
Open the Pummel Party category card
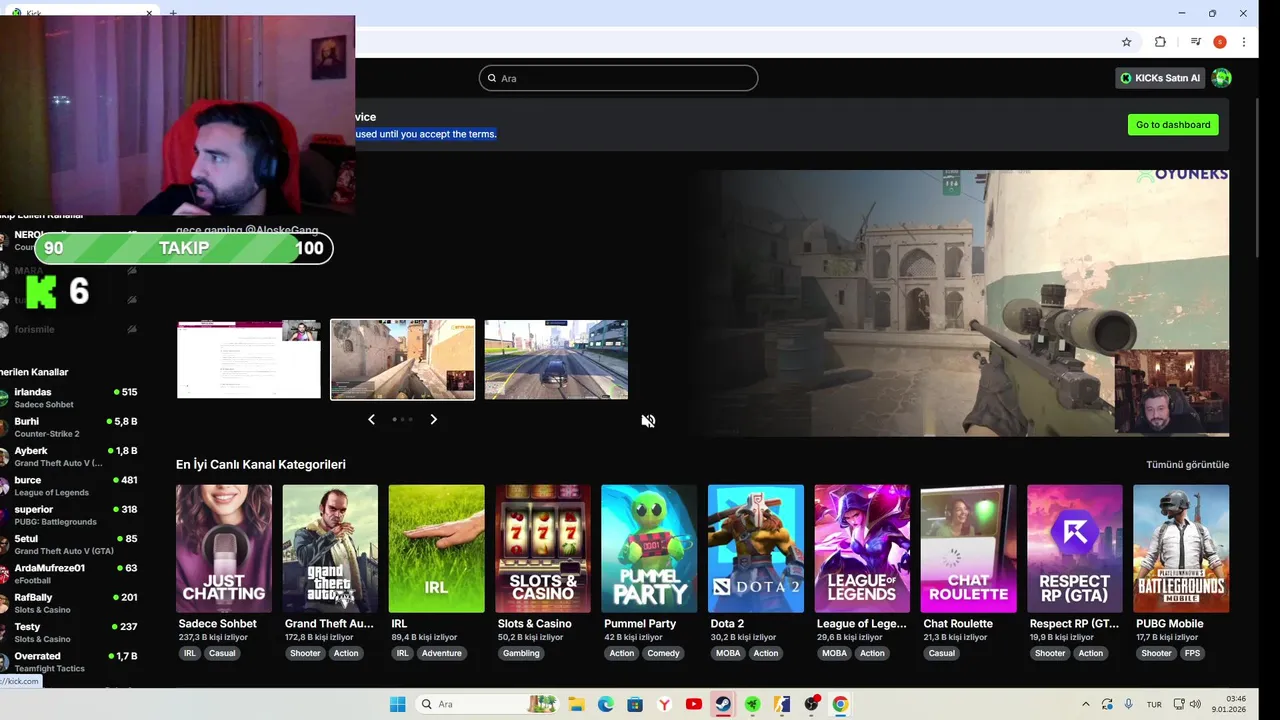(x=649, y=549)
